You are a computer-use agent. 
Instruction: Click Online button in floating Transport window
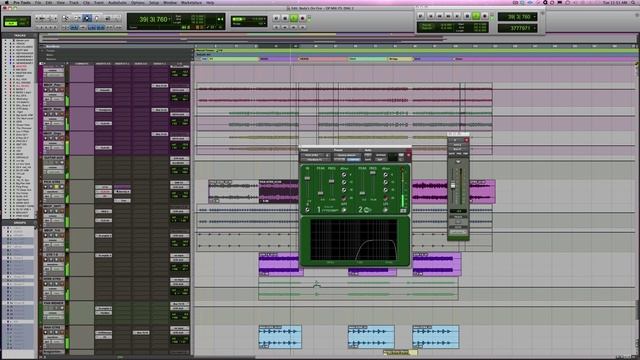pos(421,16)
